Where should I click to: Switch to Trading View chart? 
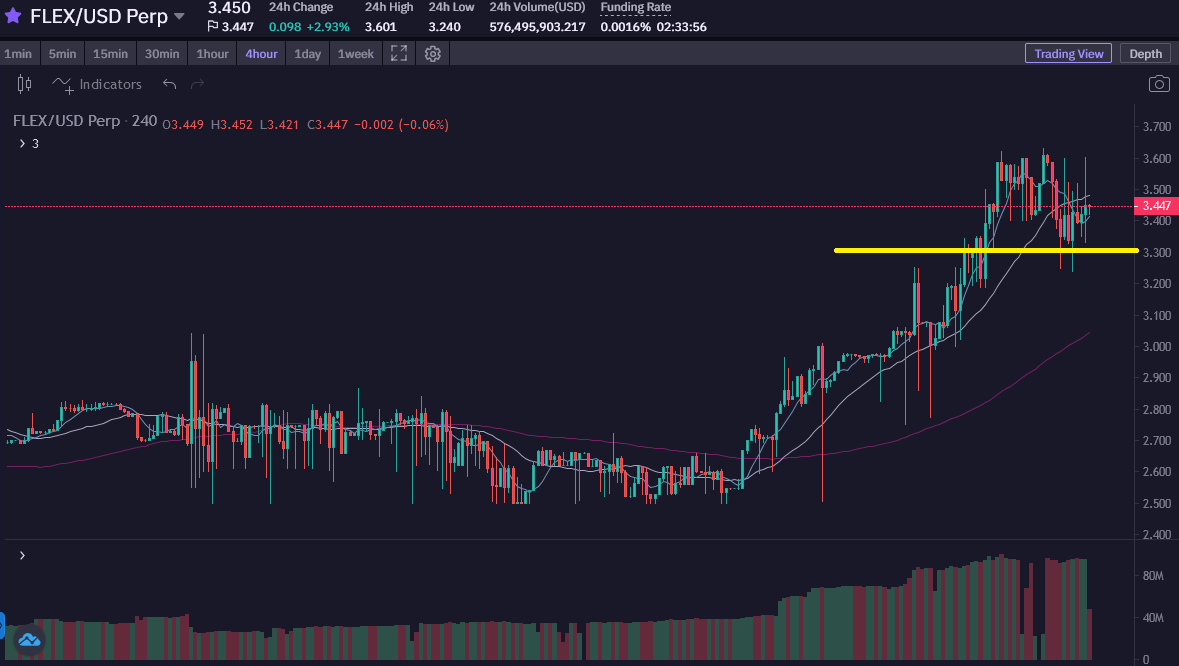point(1068,53)
